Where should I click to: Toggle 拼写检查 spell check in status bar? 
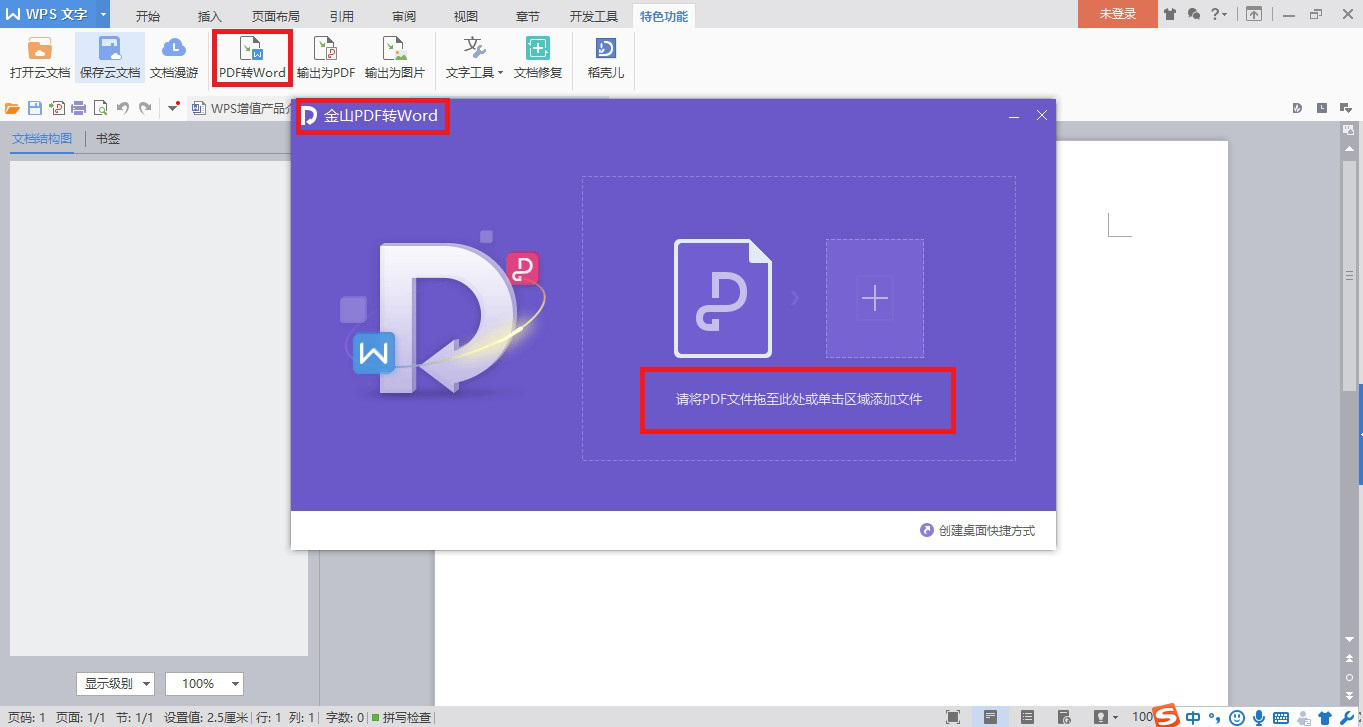(x=402, y=717)
